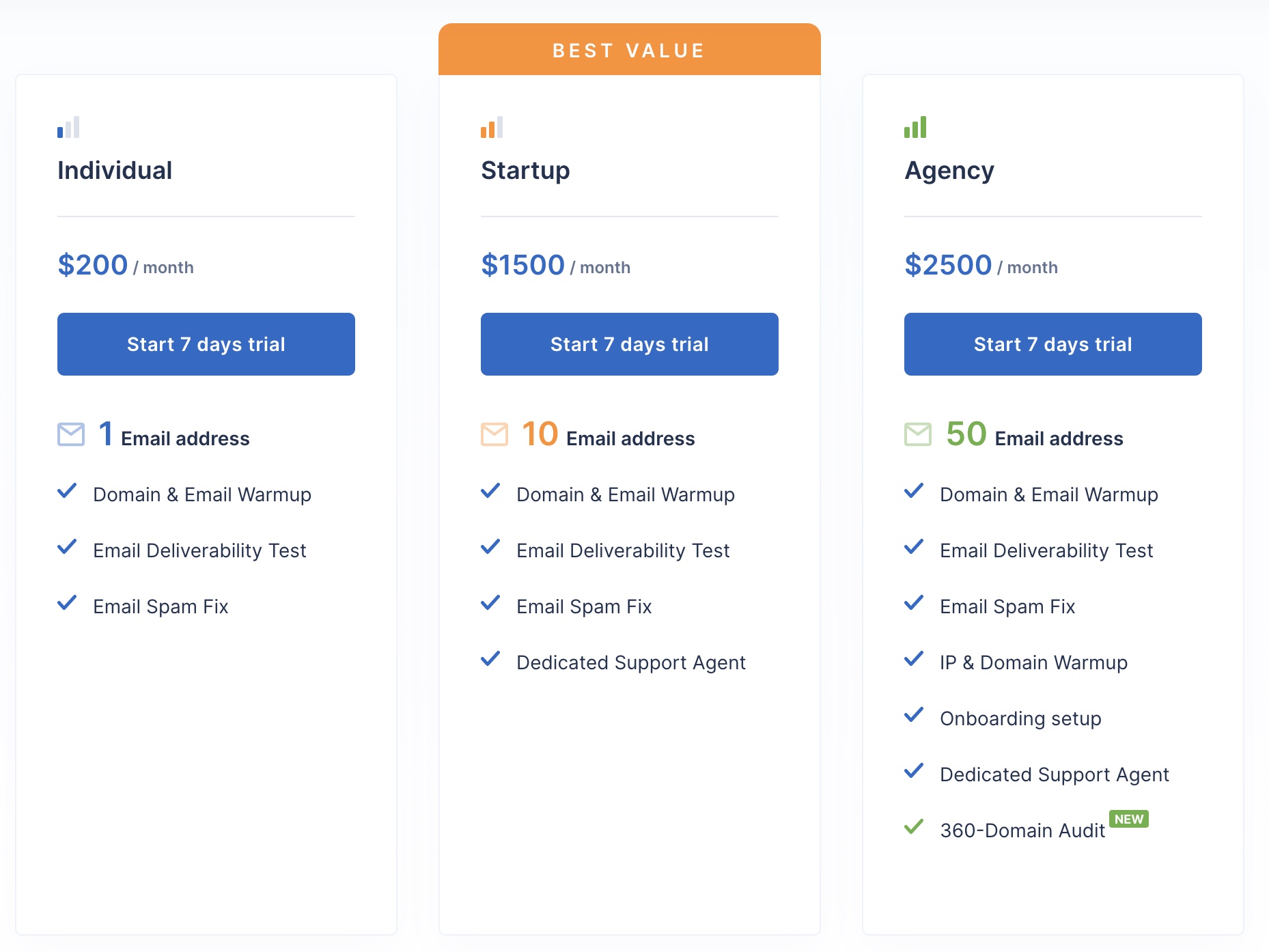
Task: Click the blue signal-bars icon above Individual
Action: tap(68, 127)
